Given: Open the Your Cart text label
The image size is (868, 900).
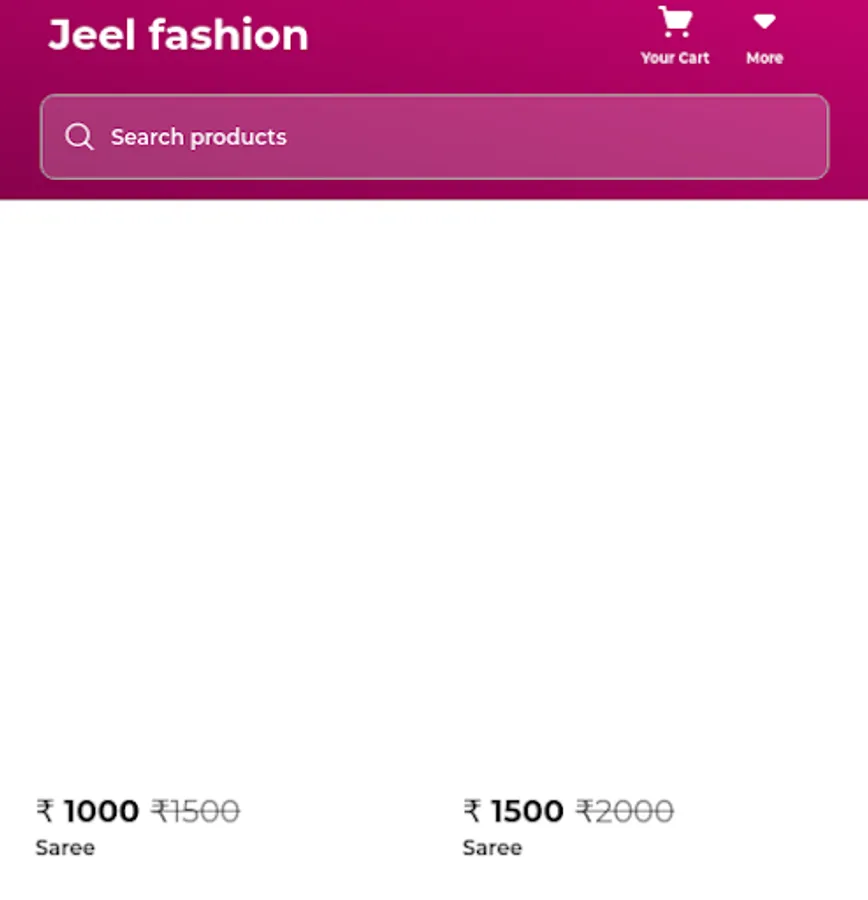Looking at the screenshot, I should click(x=675, y=58).
